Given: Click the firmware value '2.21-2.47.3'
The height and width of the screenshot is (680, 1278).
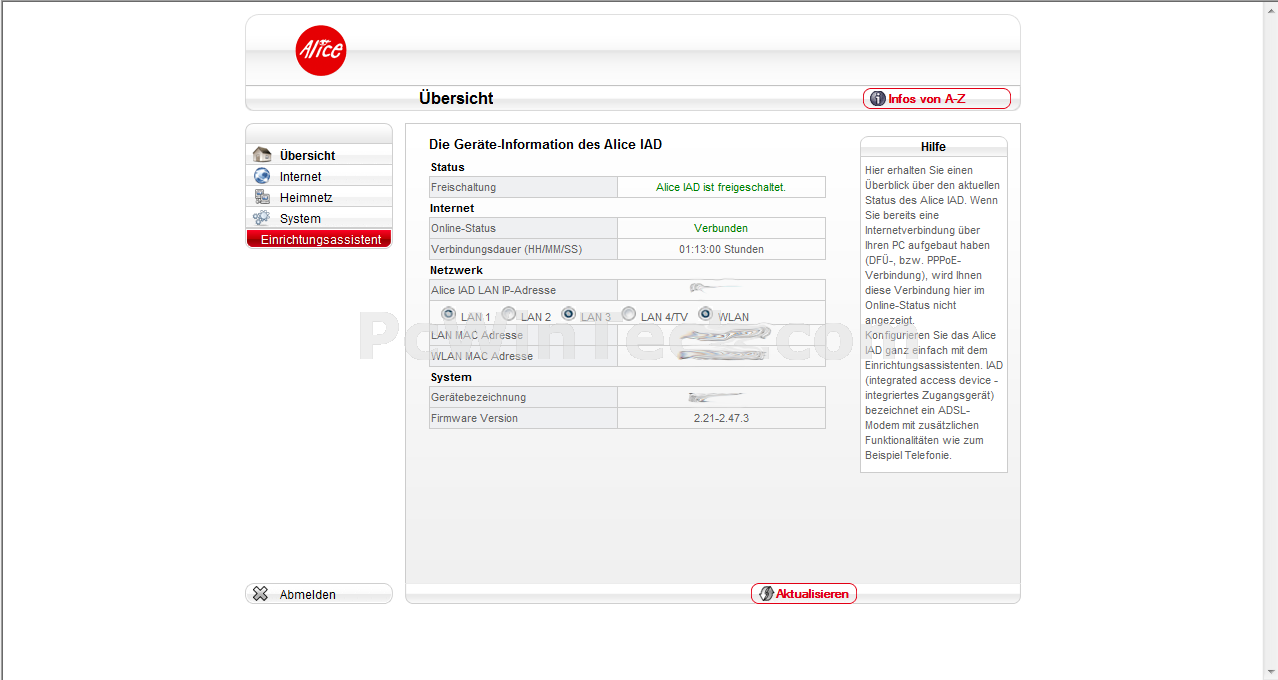Looking at the screenshot, I should (721, 418).
